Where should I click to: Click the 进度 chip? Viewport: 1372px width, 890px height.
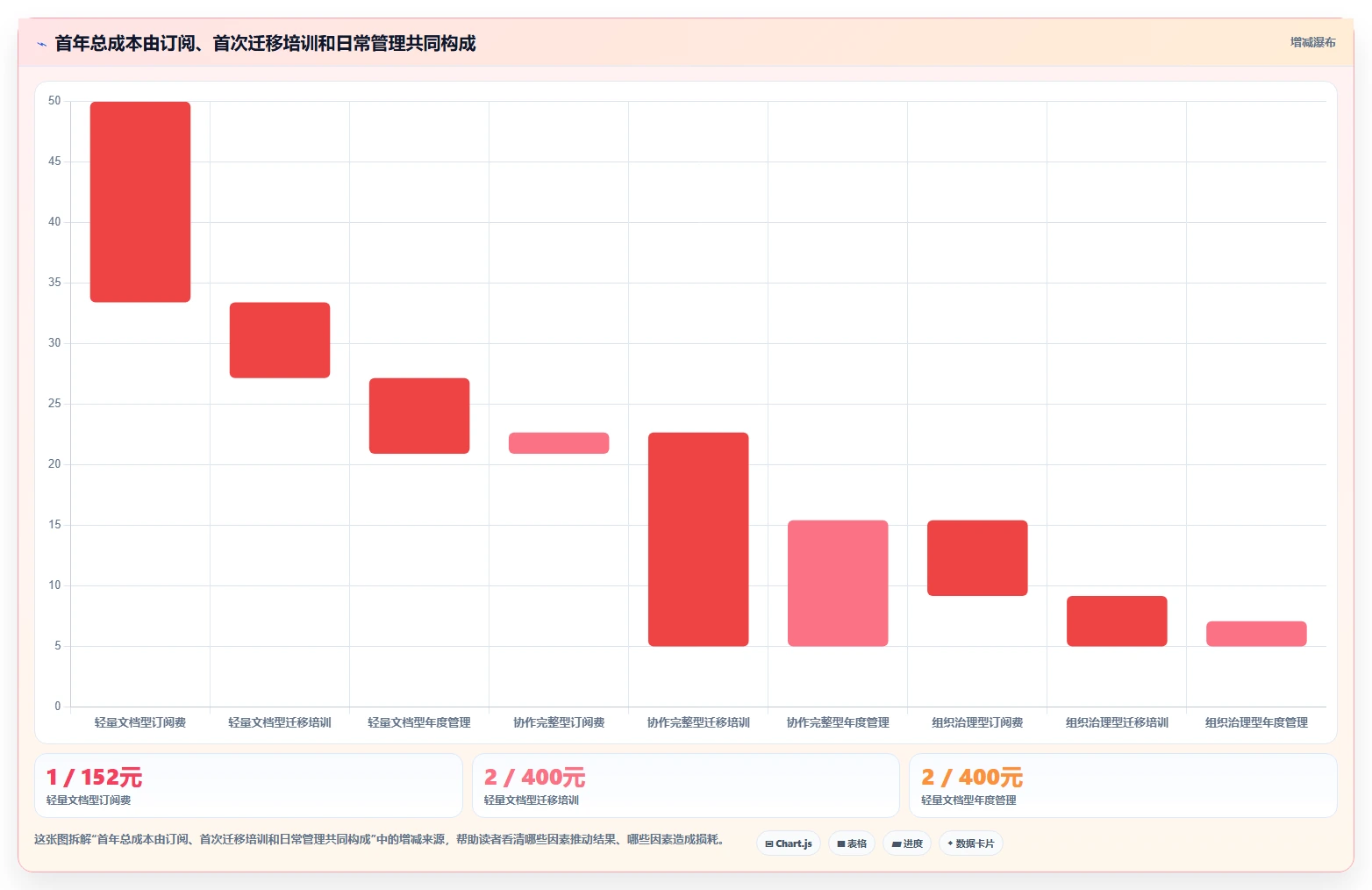click(x=907, y=843)
